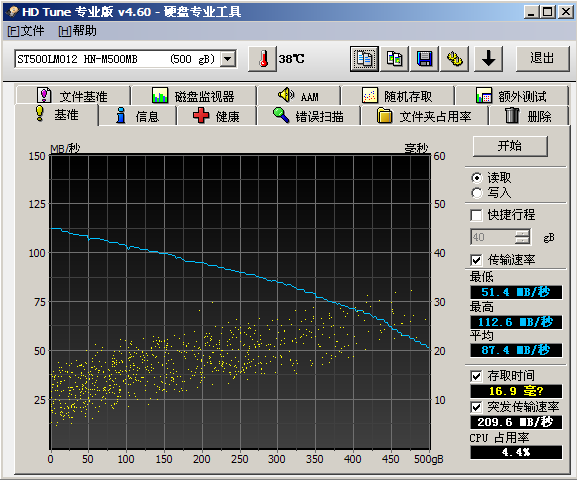Open the 额外测试 tab
The height and width of the screenshot is (480, 577).
click(x=511, y=96)
